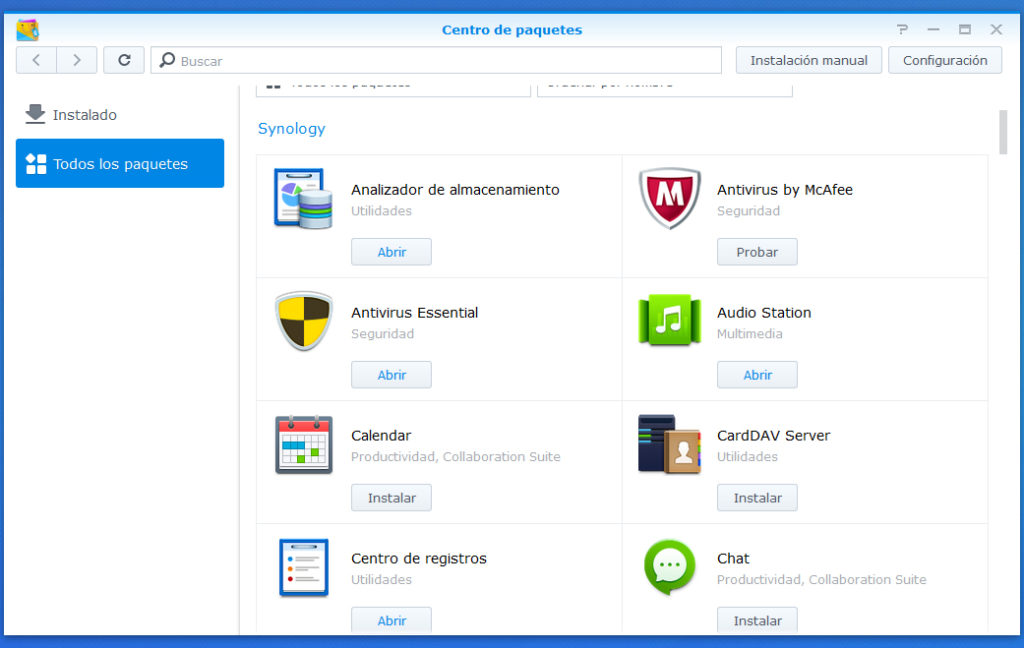Click Probar for Antivirus by McAfee
Viewport: 1024px width, 648px height.
(x=757, y=252)
